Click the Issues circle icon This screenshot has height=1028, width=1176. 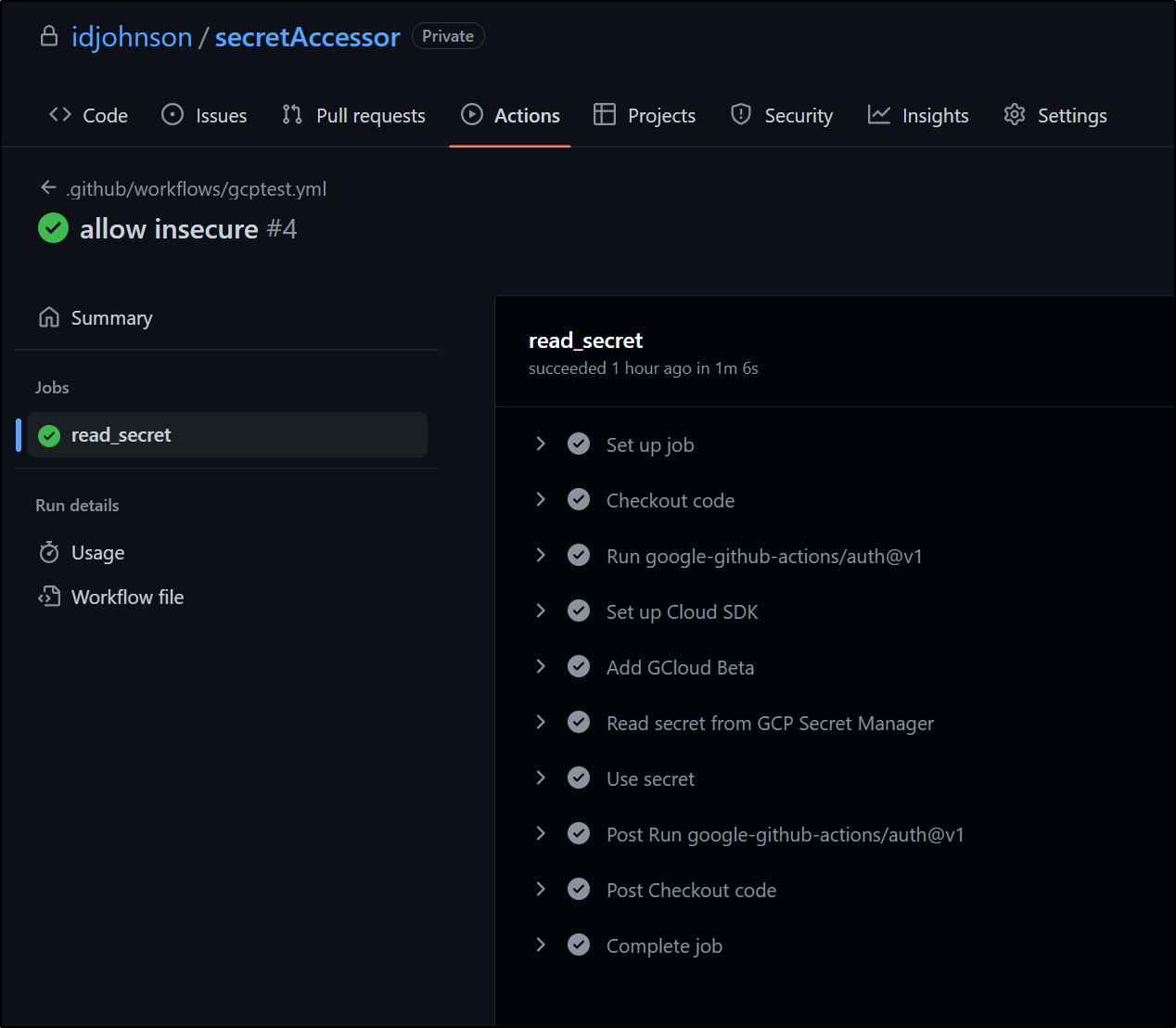point(173,114)
